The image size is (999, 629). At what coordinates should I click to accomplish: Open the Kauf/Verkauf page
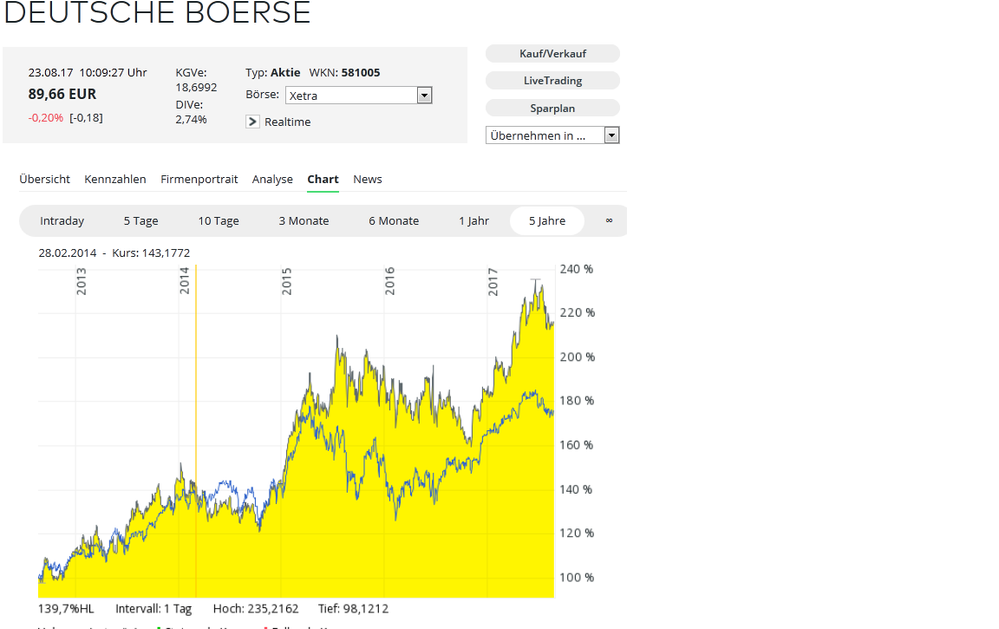pyautogui.click(x=552, y=53)
